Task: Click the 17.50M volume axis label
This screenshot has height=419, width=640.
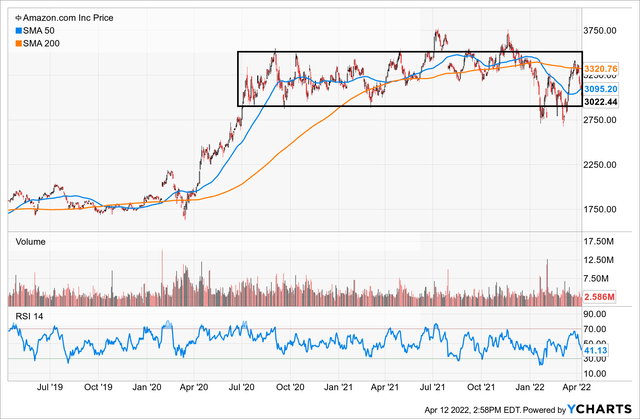Action: [x=599, y=242]
